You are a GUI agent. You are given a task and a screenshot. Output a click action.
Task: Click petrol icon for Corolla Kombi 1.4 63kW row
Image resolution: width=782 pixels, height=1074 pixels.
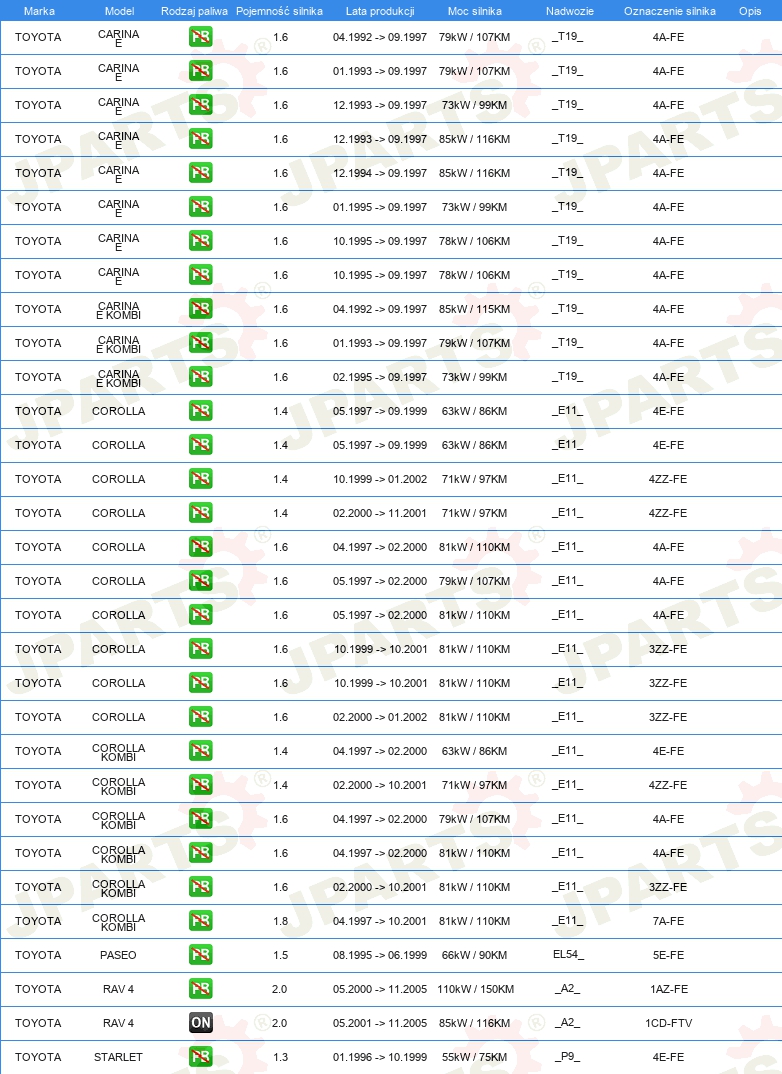201,751
